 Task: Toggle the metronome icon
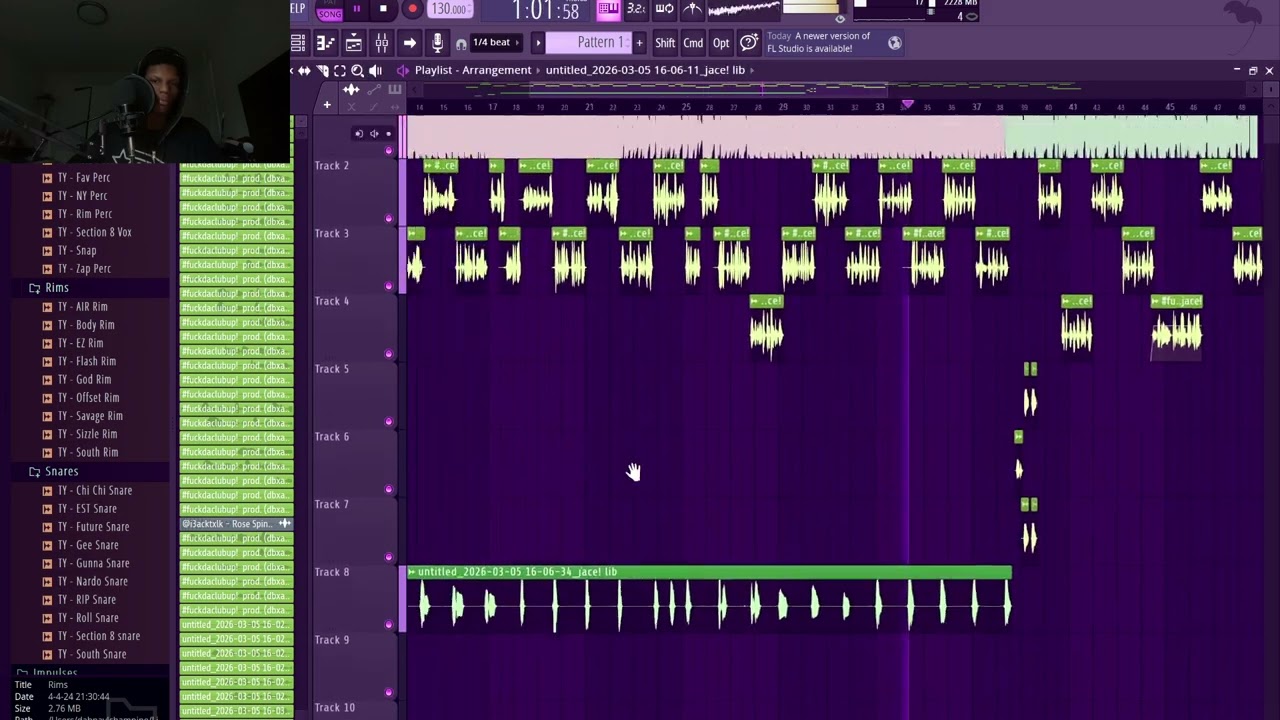[692, 9]
